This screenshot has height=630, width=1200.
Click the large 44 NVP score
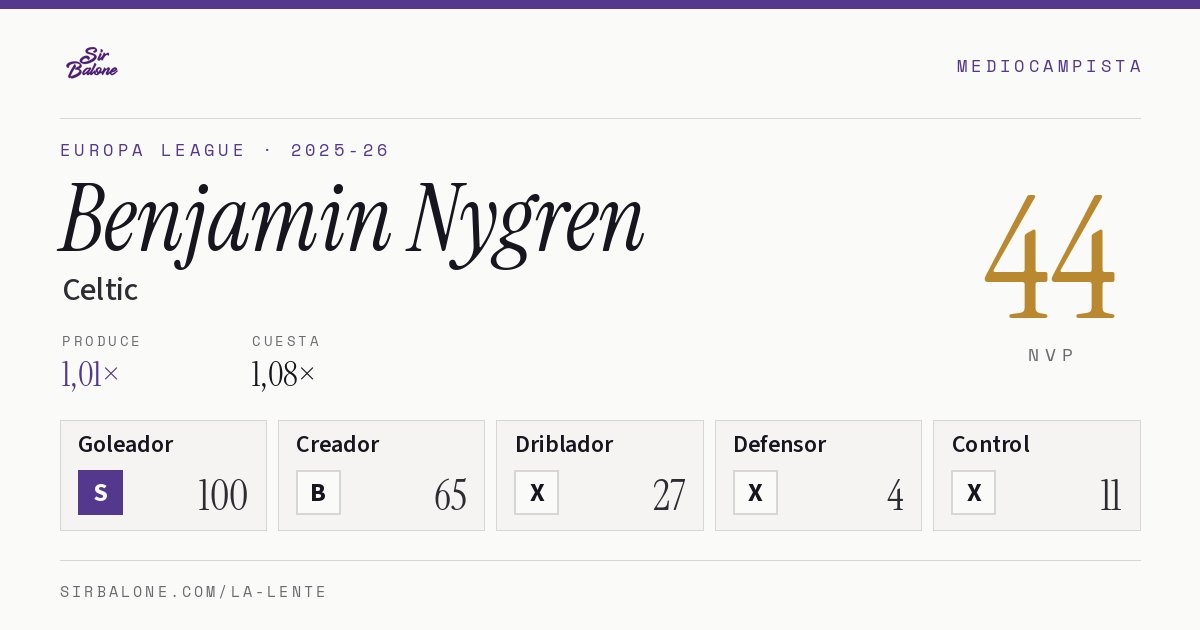coord(1050,257)
